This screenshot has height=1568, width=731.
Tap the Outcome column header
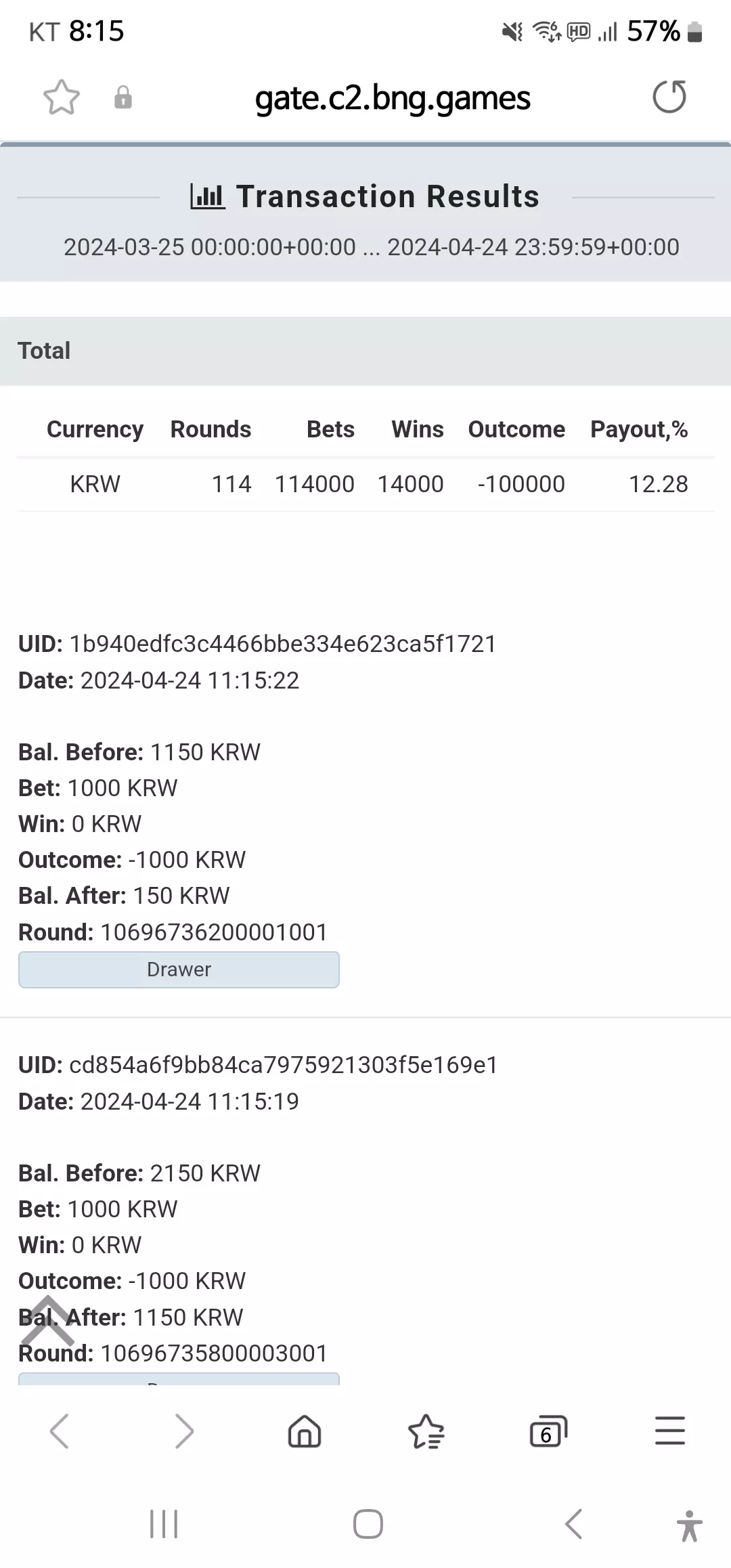click(516, 429)
